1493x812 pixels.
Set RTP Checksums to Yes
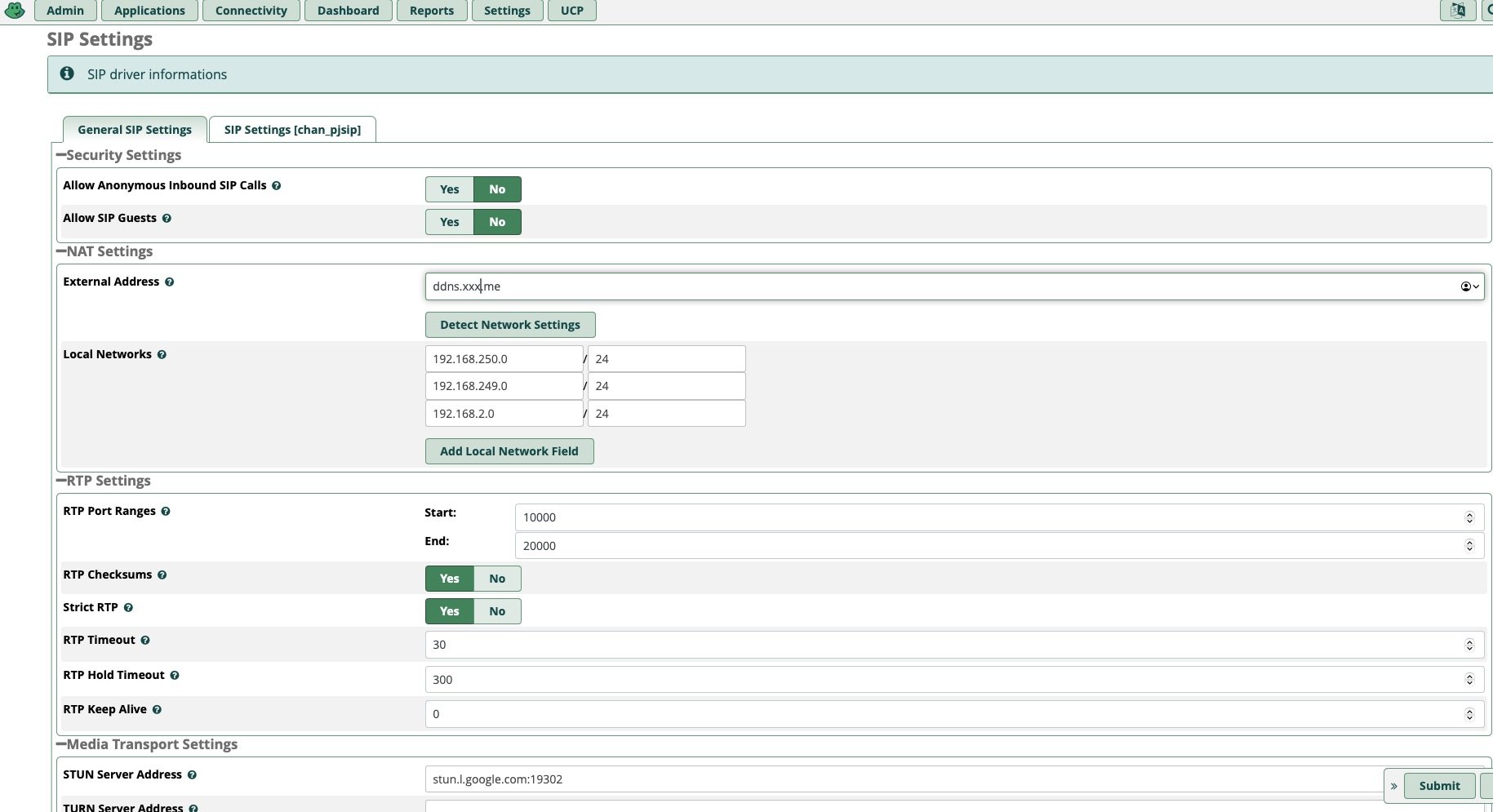click(450, 579)
